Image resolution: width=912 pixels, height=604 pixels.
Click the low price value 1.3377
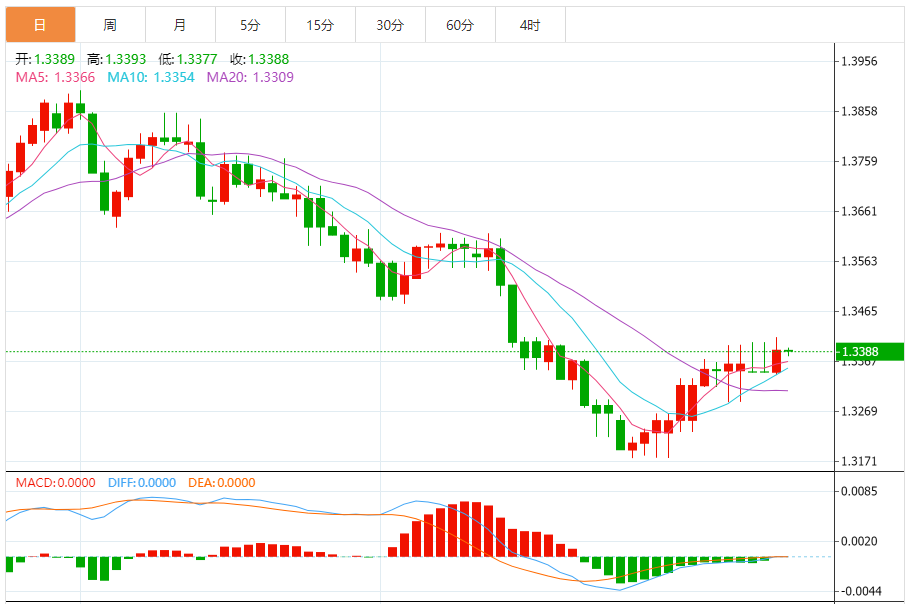[197, 59]
